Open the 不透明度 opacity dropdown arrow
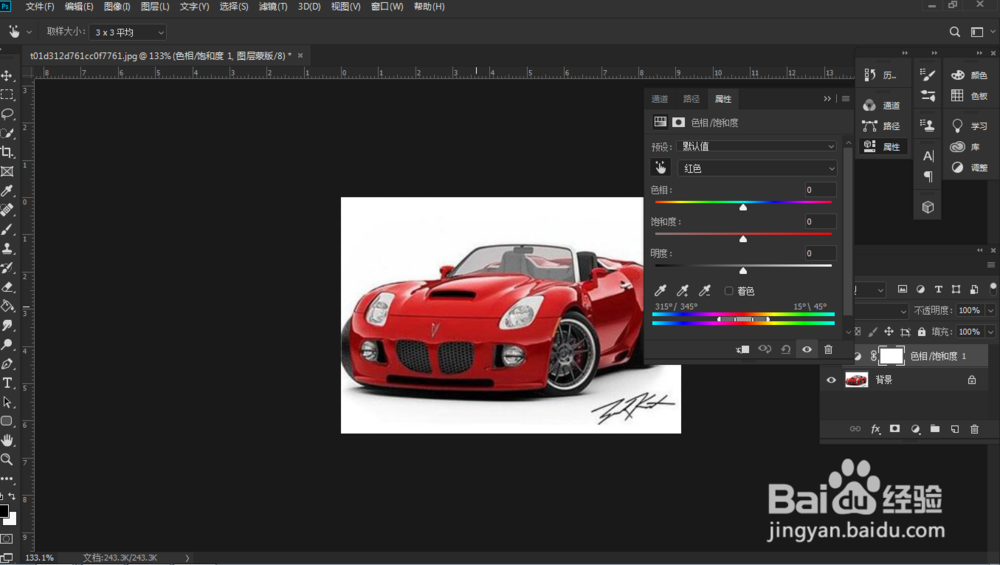Viewport: 1000px width, 565px height. 990,311
